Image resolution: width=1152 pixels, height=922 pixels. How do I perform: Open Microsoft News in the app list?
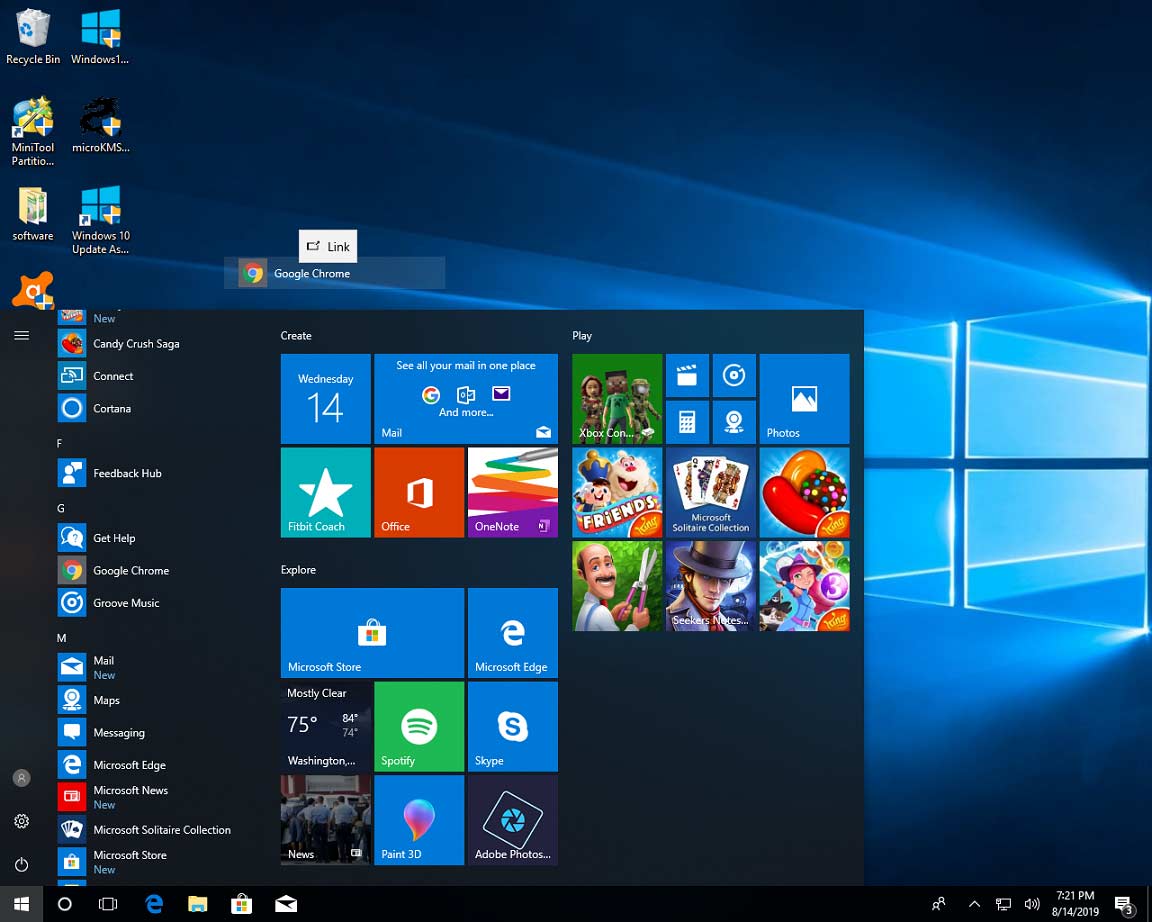tap(158, 797)
